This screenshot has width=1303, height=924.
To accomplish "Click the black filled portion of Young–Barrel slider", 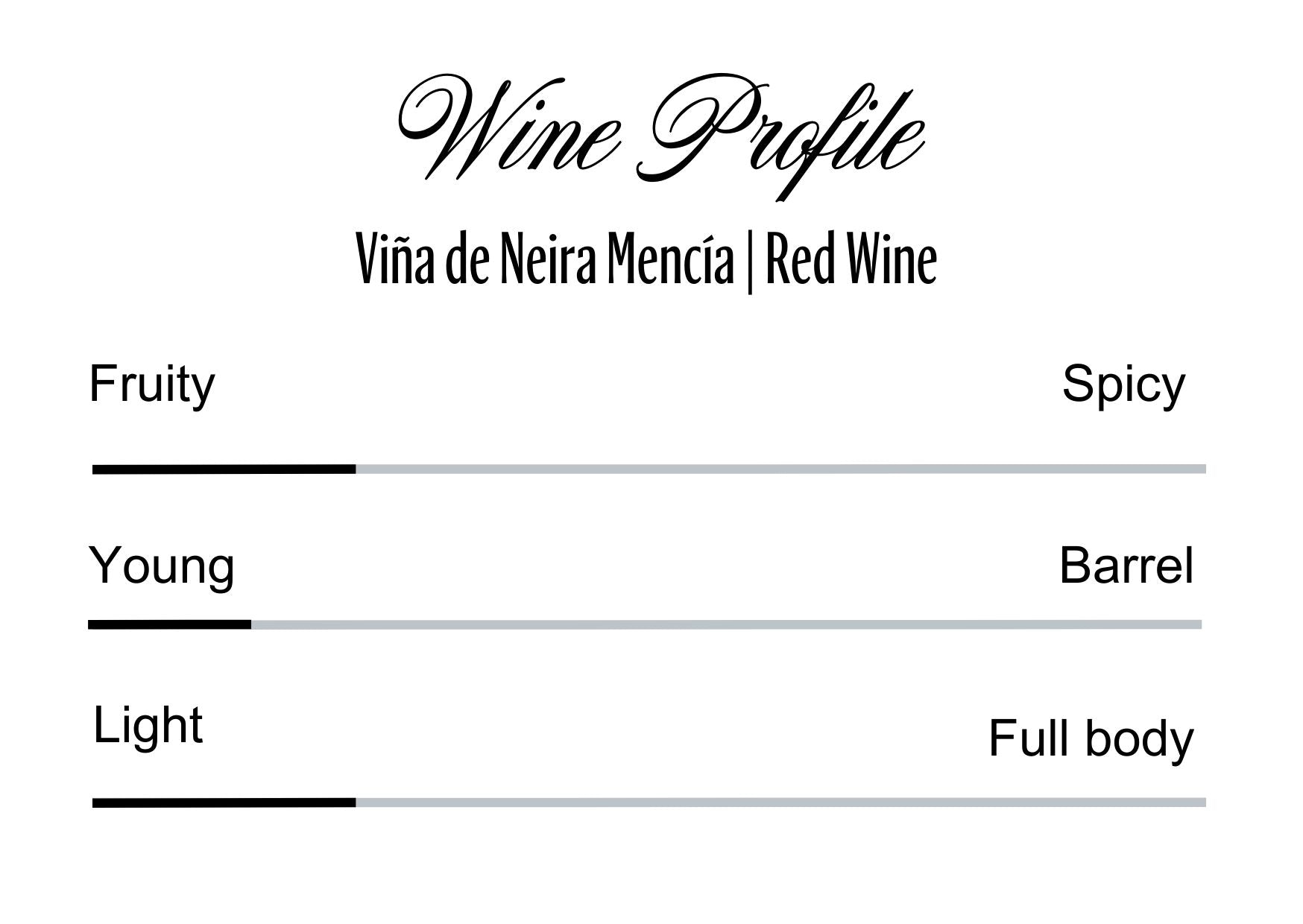I will tap(169, 624).
